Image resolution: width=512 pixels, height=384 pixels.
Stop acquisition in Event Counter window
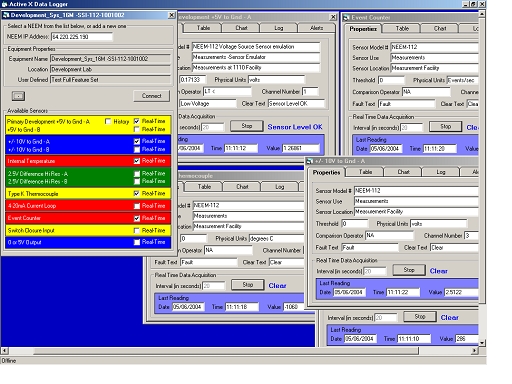point(446,127)
